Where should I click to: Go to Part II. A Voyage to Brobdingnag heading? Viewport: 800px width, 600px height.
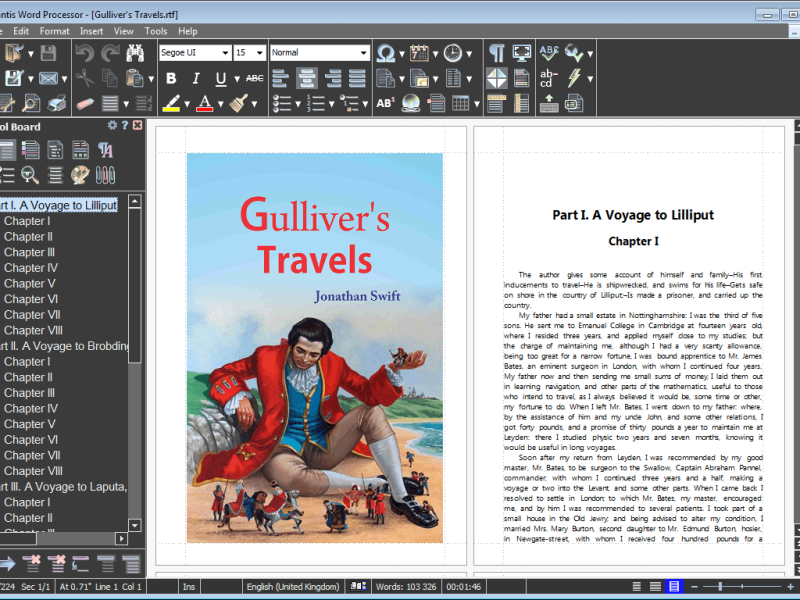(64, 346)
